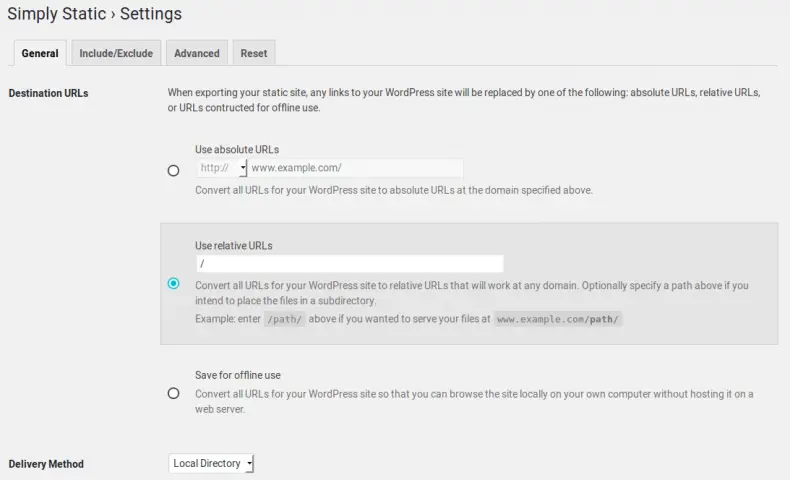Image resolution: width=790 pixels, height=480 pixels.
Task: Click the Destination URLs section label
Action: 48,93
